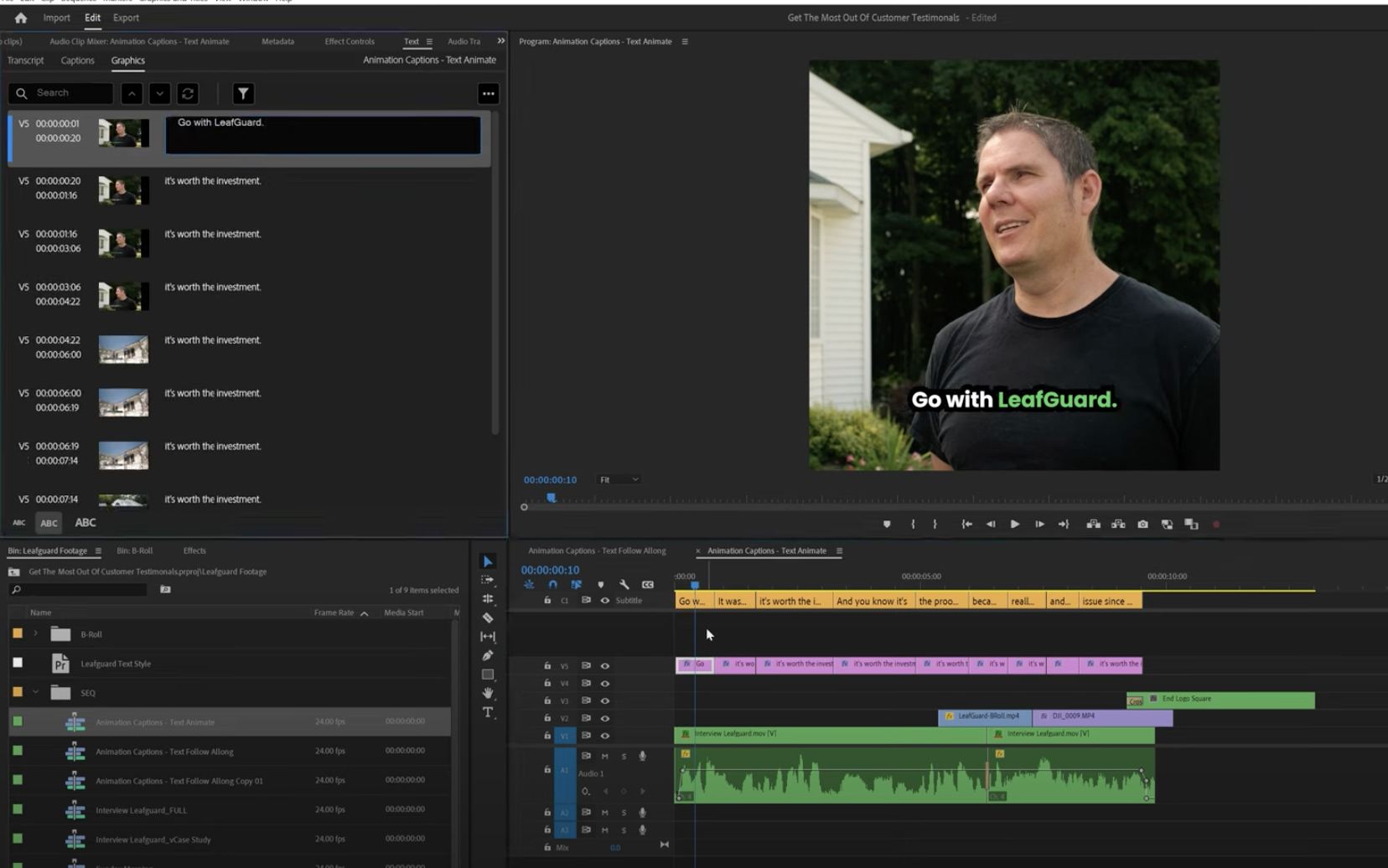Image resolution: width=1388 pixels, height=868 pixels.
Task: Open timeline display settings wrench
Action: click(624, 585)
